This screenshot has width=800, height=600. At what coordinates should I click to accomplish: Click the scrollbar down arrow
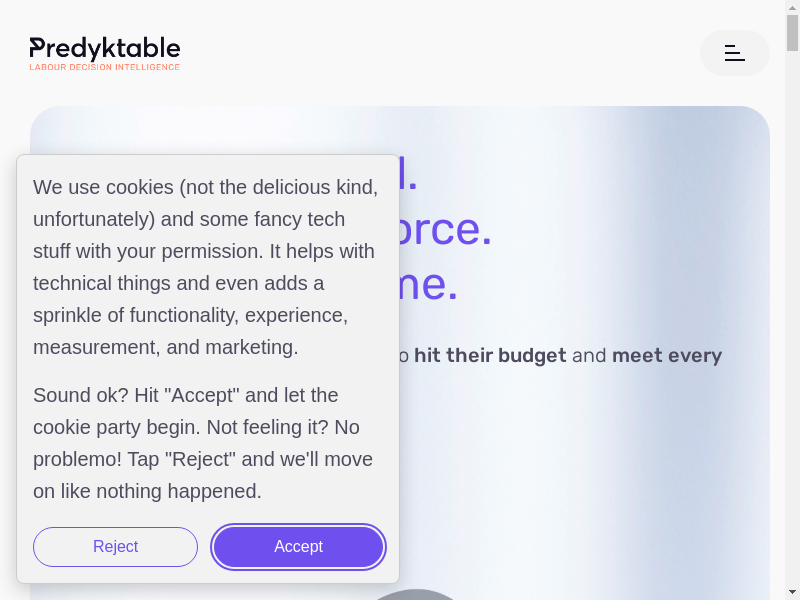(x=792, y=592)
